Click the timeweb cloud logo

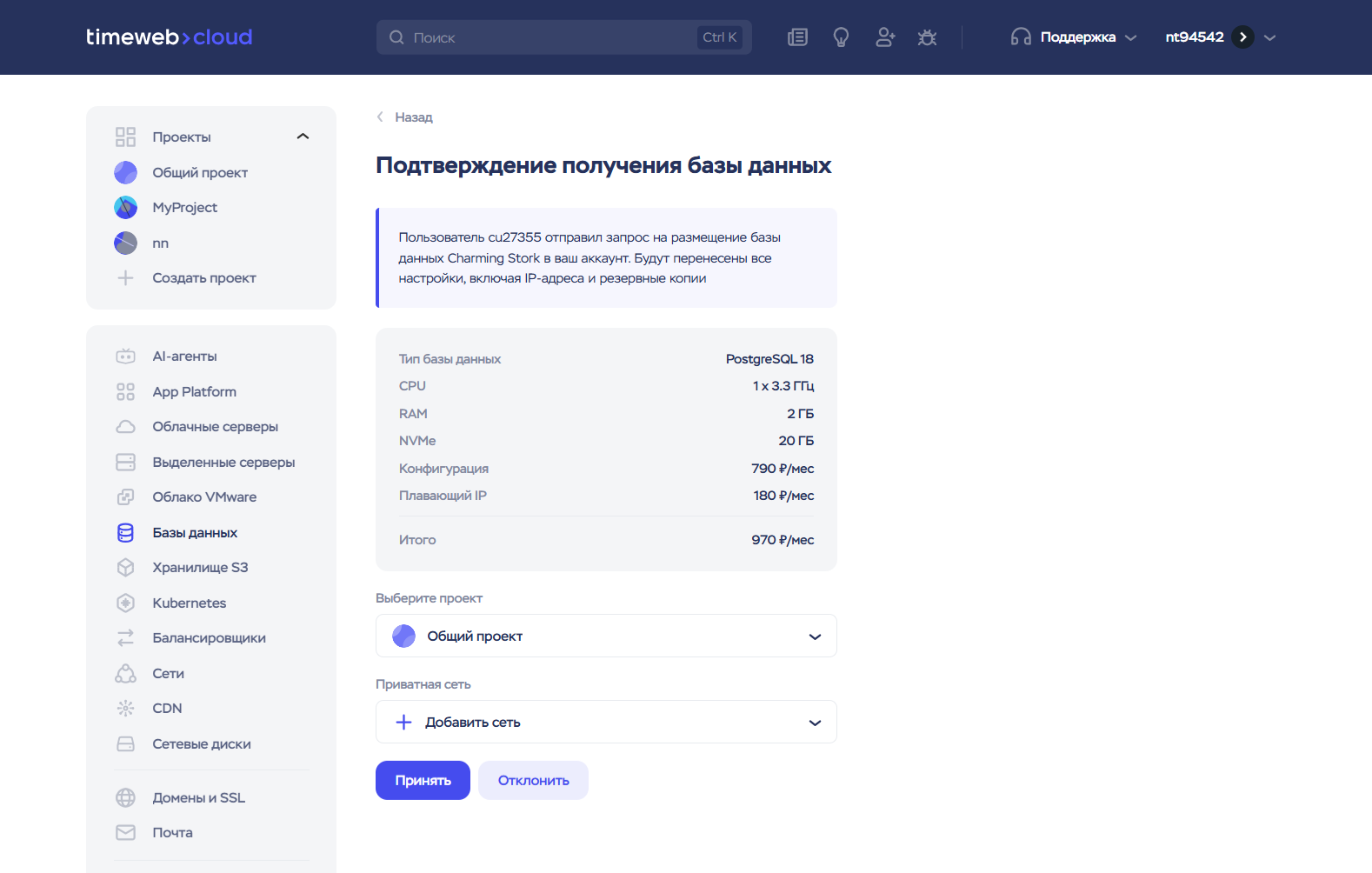point(170,37)
